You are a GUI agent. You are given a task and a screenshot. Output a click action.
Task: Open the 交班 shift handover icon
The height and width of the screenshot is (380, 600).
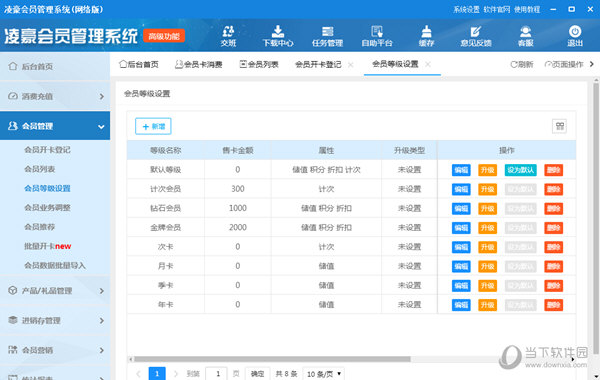click(228, 36)
